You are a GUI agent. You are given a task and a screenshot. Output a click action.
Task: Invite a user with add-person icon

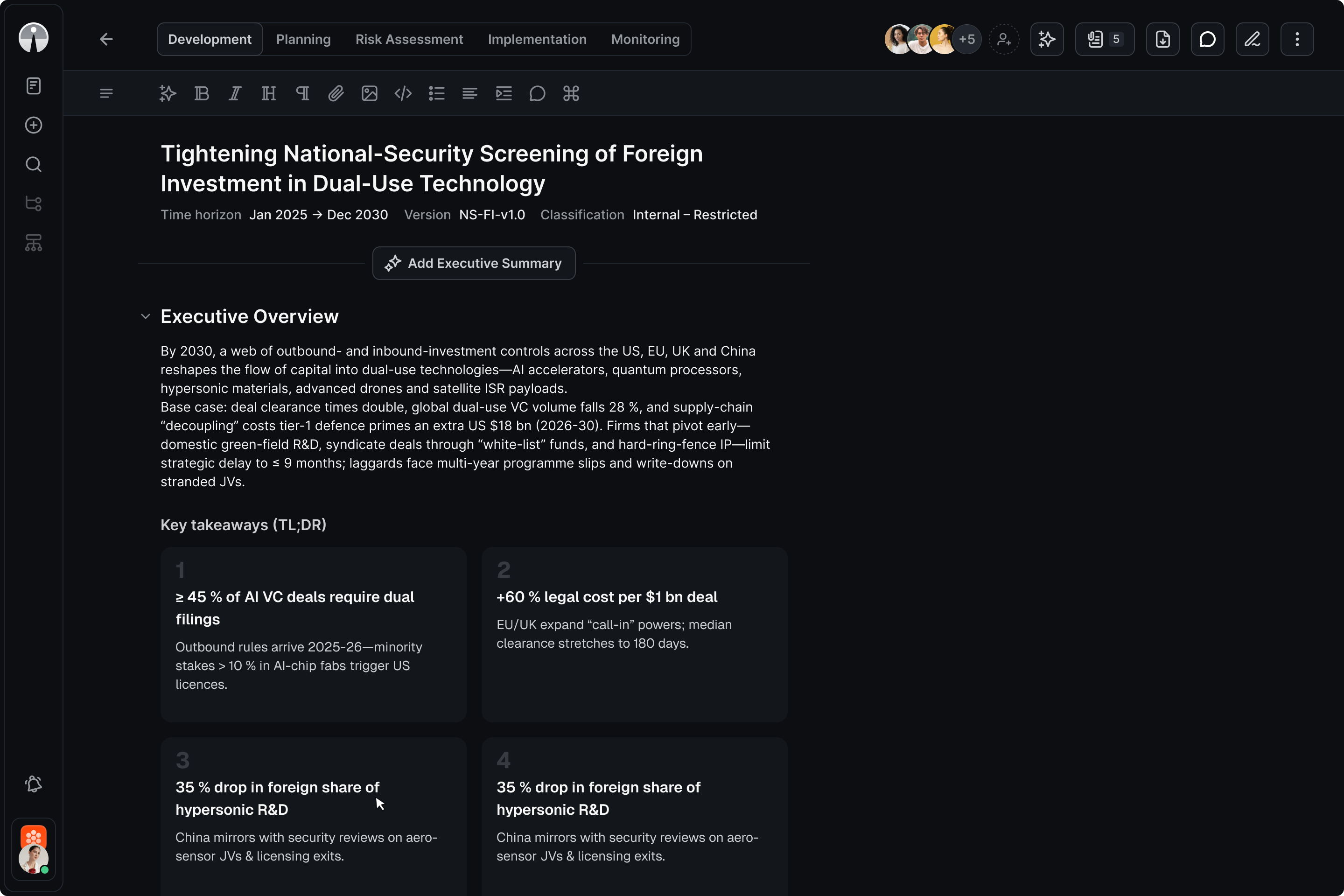tap(1004, 39)
